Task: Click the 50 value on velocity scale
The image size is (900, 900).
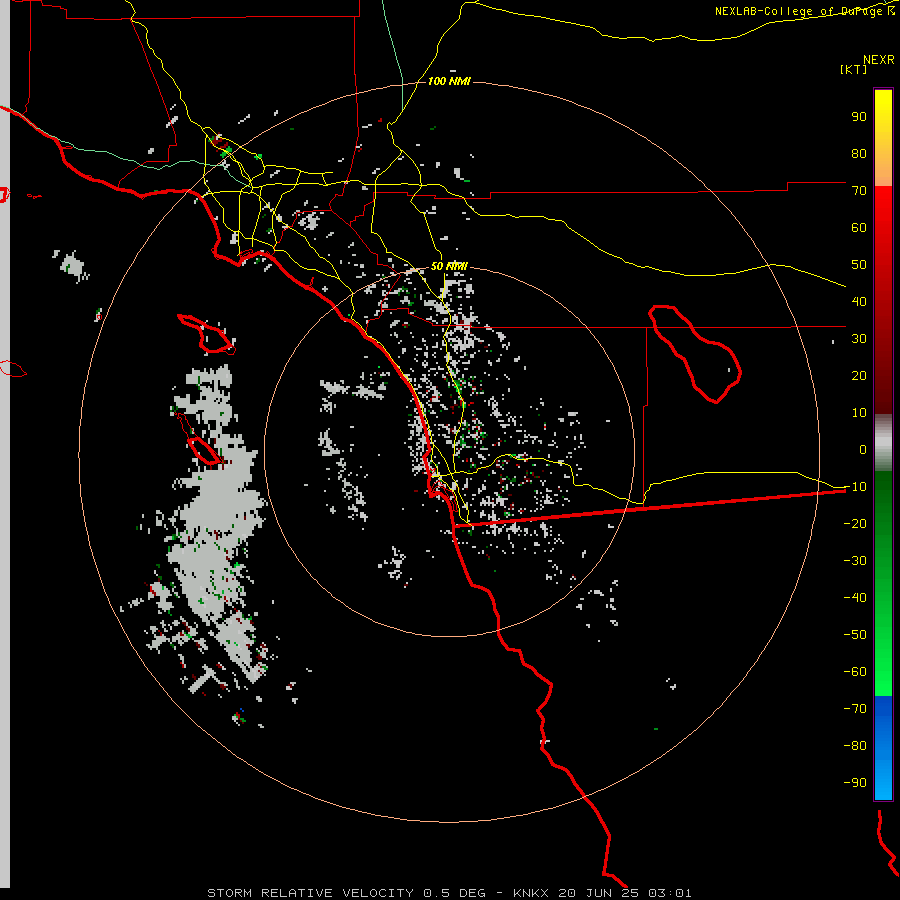Action: pos(859,265)
